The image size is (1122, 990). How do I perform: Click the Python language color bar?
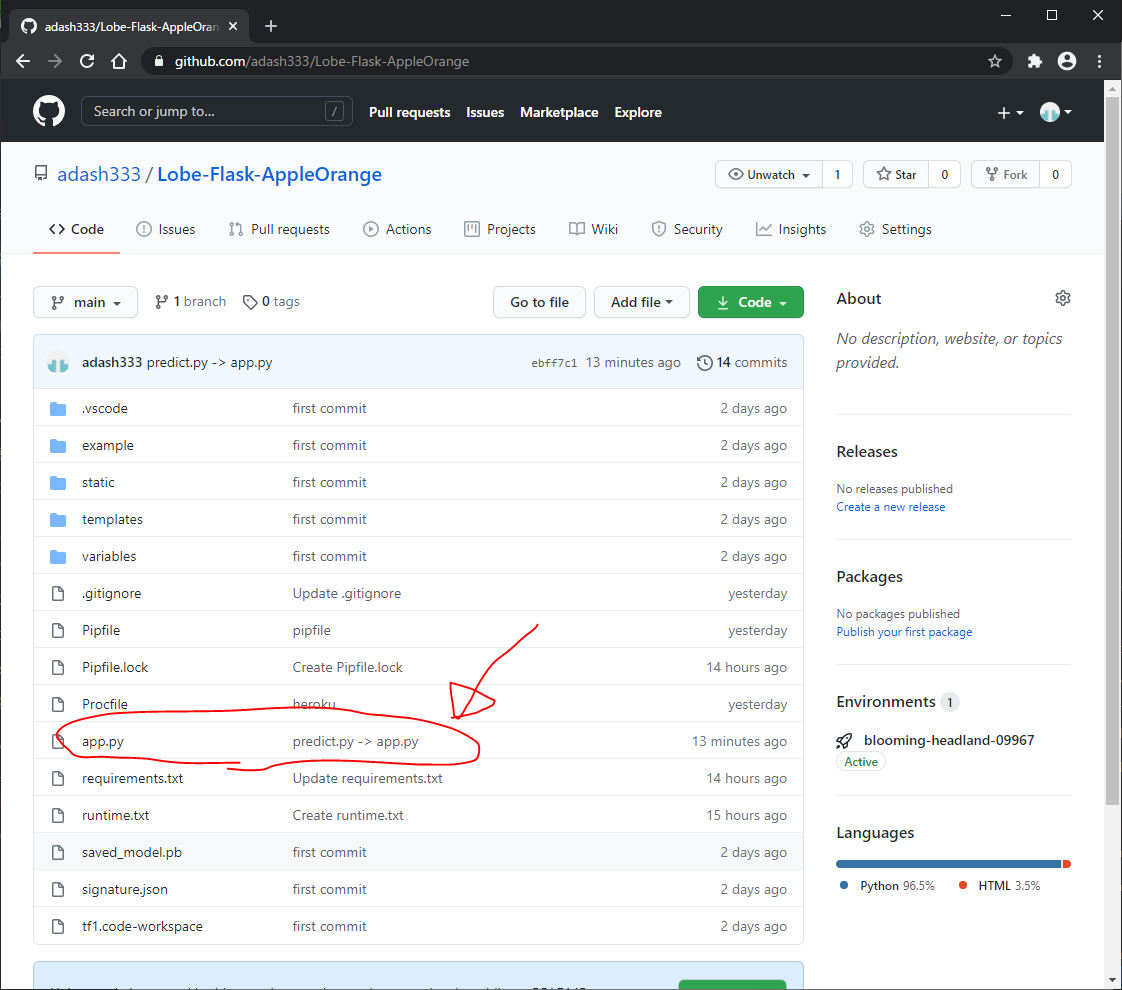coord(948,864)
